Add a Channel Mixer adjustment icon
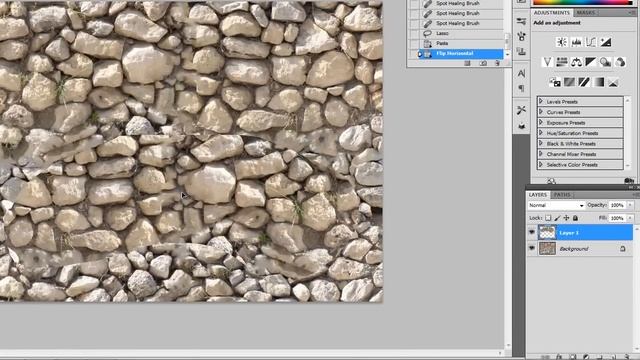 point(620,62)
